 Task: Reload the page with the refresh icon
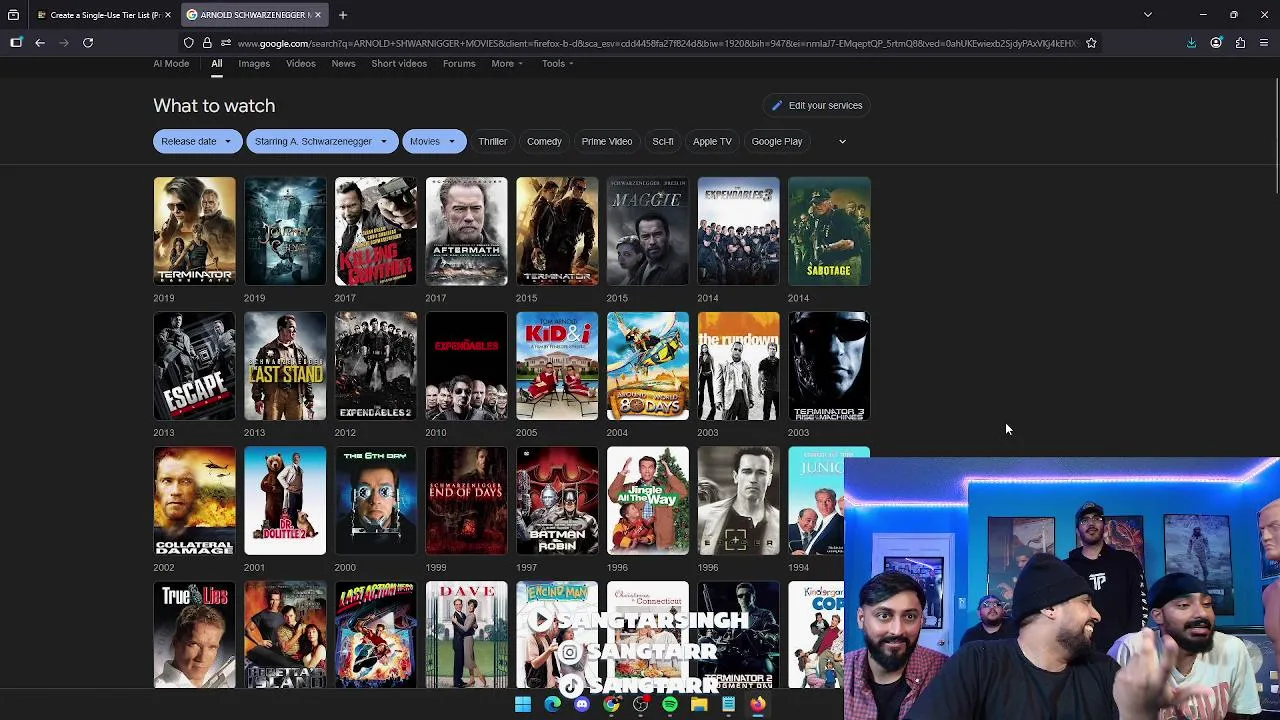click(x=88, y=43)
